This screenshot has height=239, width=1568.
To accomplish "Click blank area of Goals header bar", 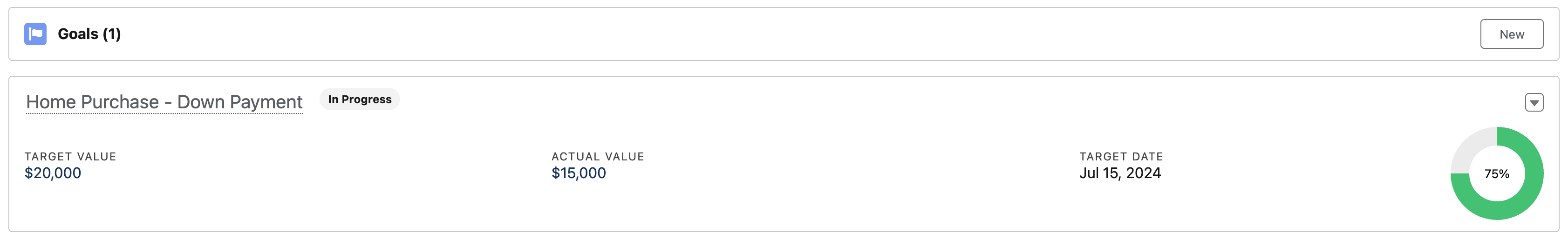I will (791, 34).
